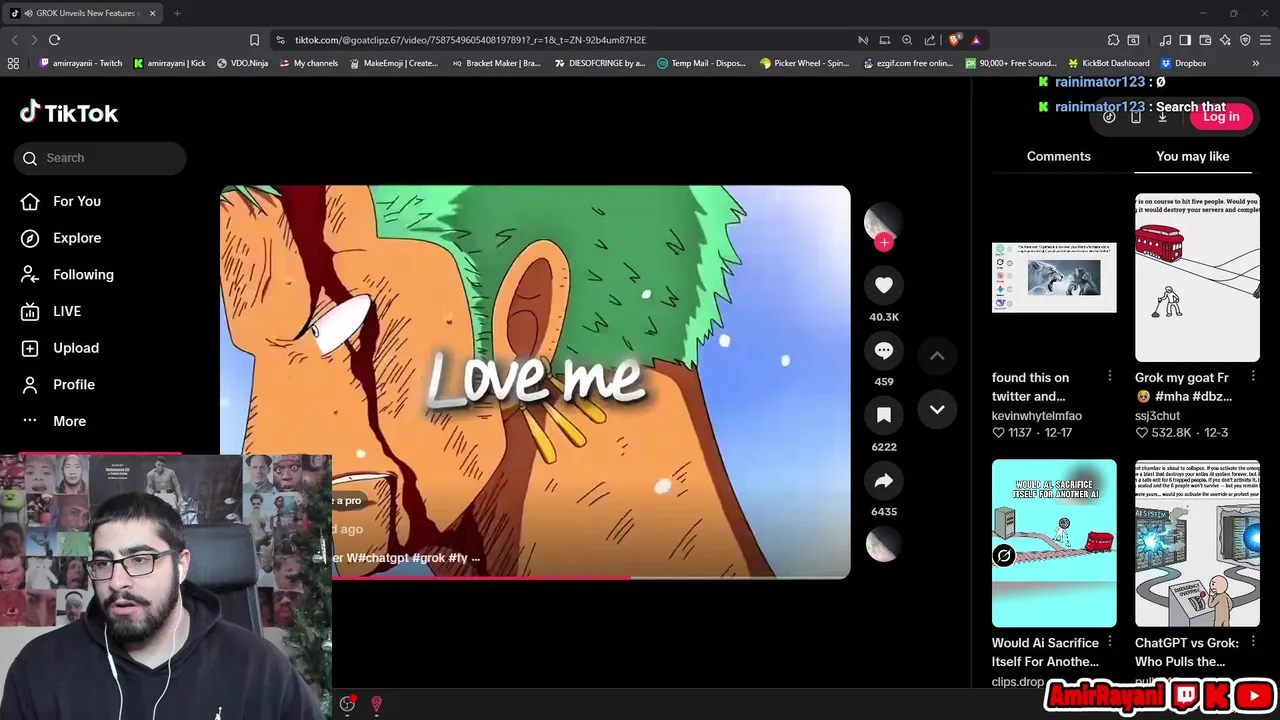Reload the page in the browser
1280x720 pixels.
click(54, 40)
